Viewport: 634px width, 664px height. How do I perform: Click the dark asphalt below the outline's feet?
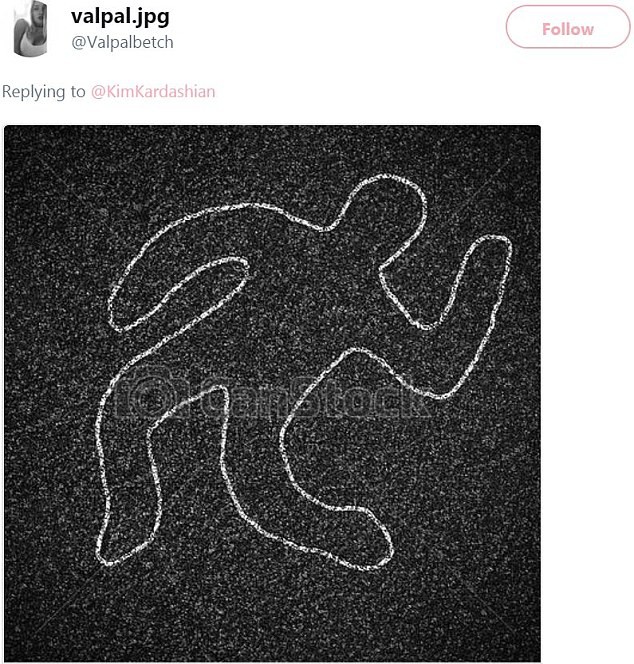tap(271, 614)
